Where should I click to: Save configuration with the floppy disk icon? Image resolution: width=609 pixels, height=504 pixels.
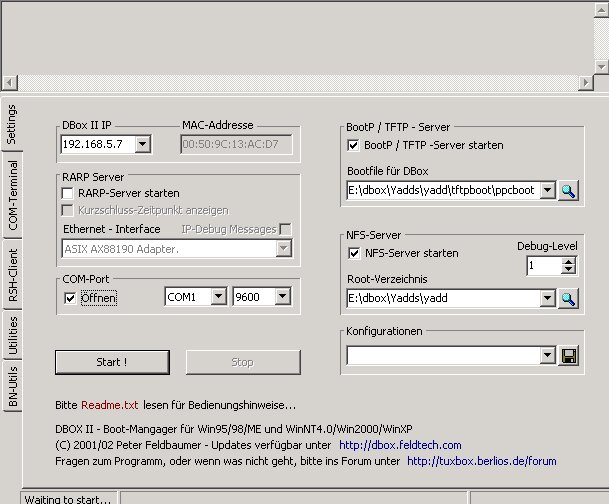tap(569, 356)
